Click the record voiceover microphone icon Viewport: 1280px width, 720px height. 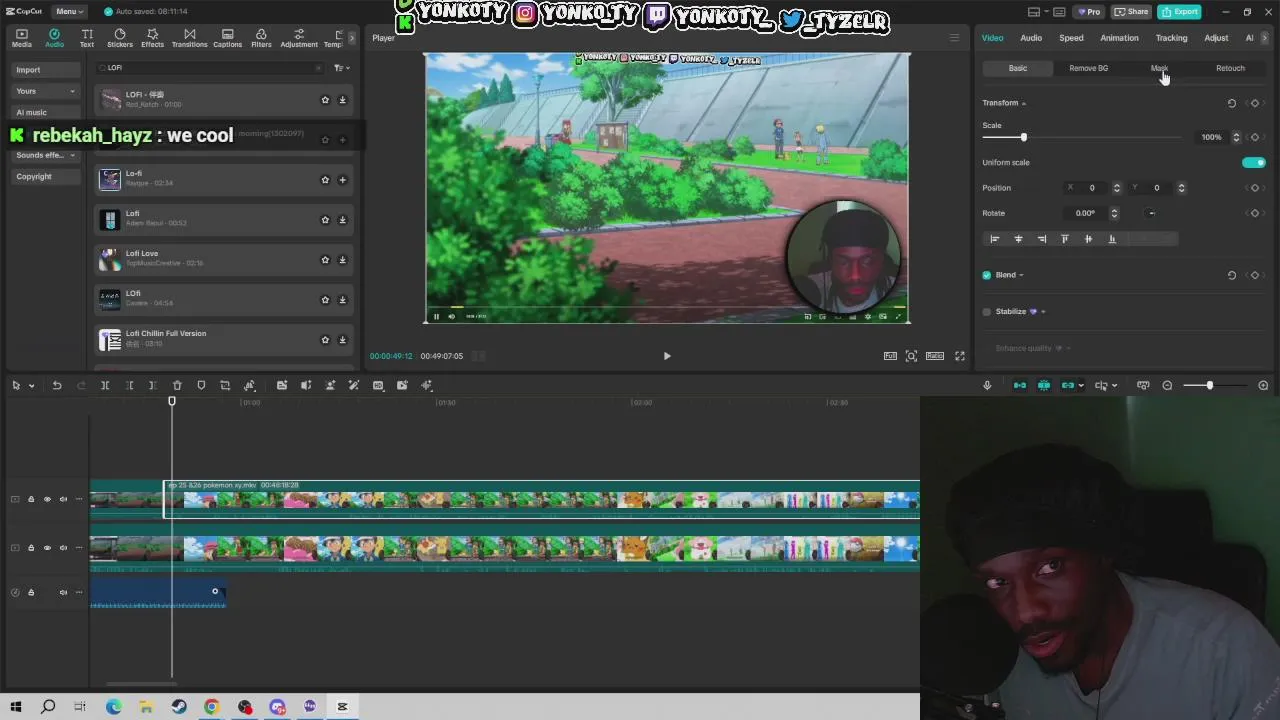click(x=987, y=385)
